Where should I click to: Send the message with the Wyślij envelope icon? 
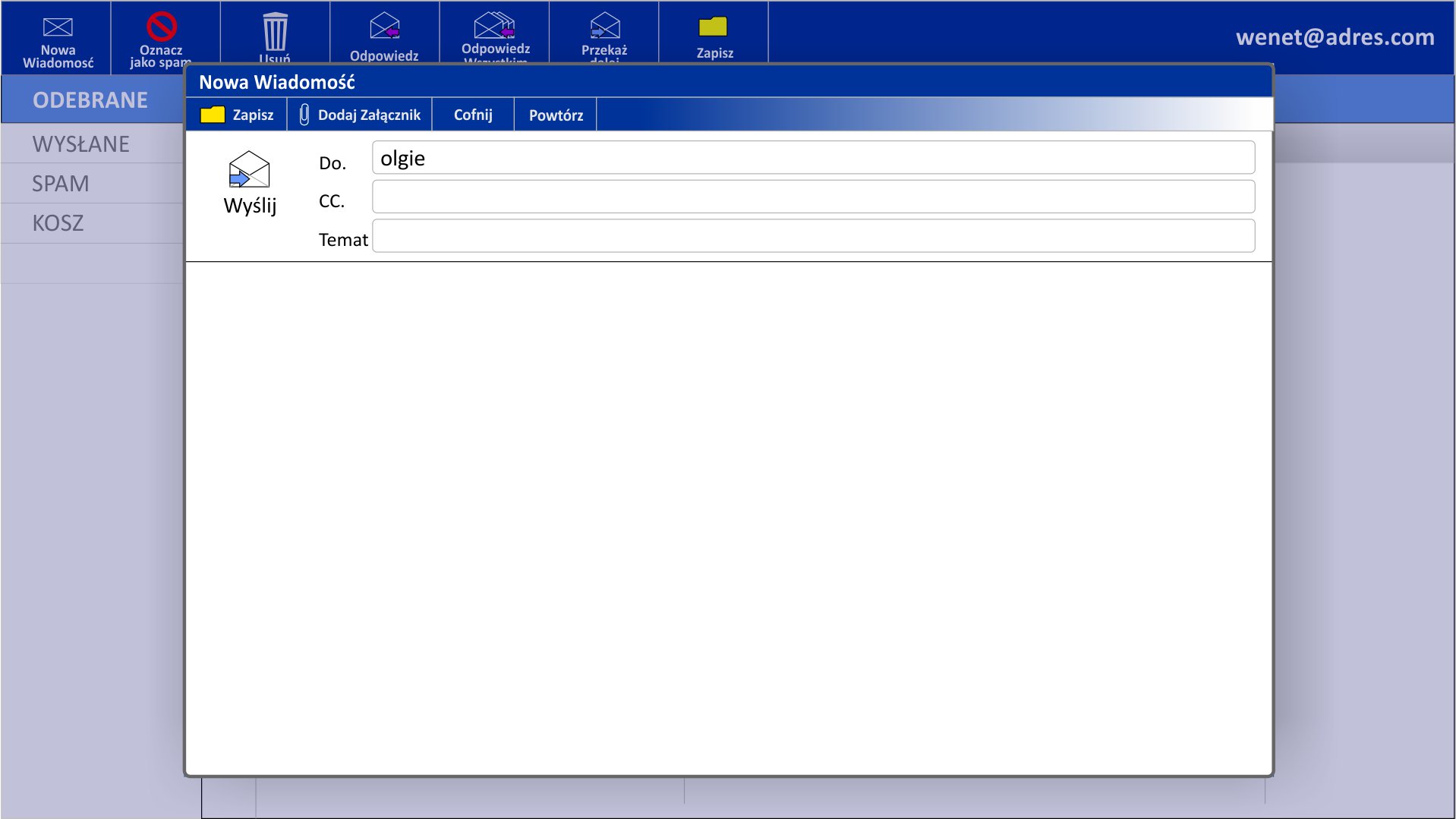[x=249, y=169]
